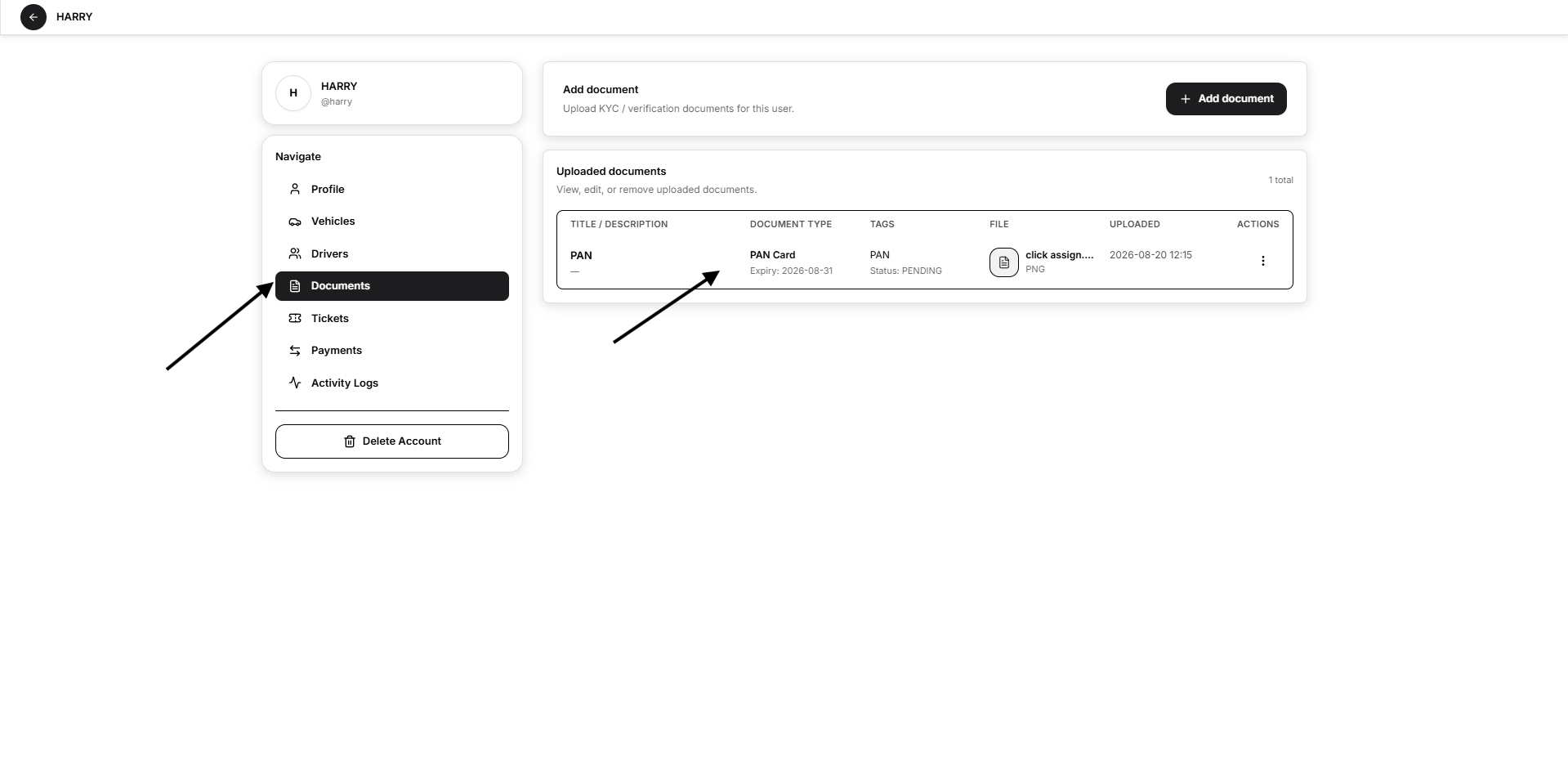Click the Navigate heading
1568x766 pixels.
(x=298, y=157)
